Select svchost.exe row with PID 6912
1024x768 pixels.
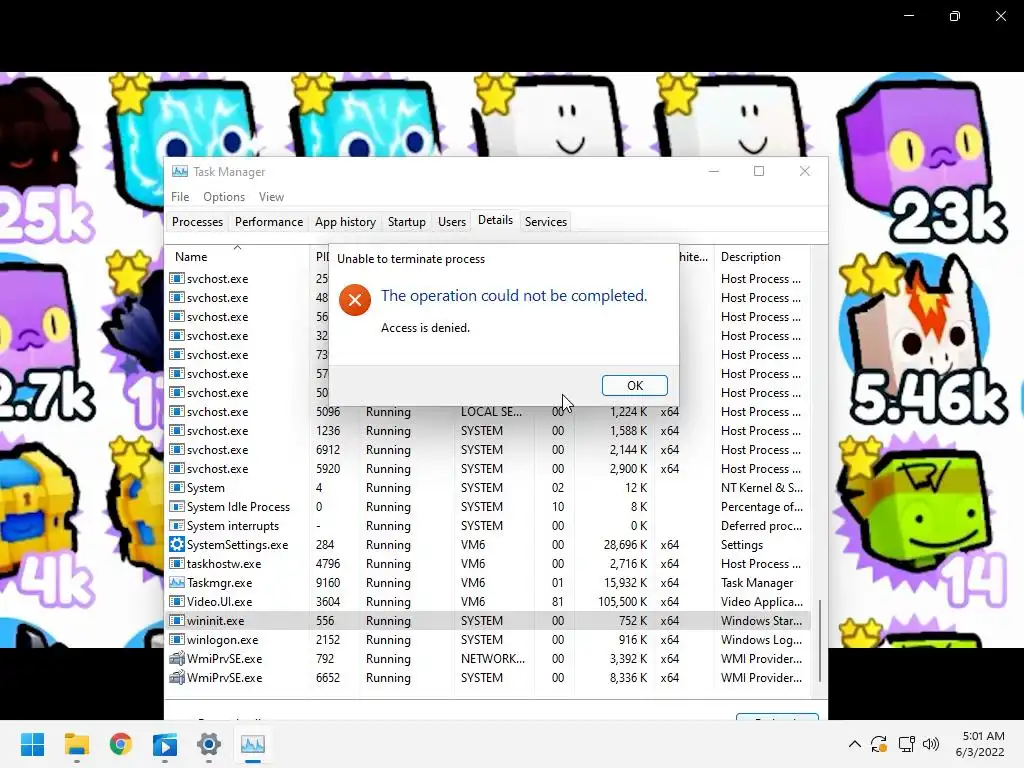click(488, 449)
